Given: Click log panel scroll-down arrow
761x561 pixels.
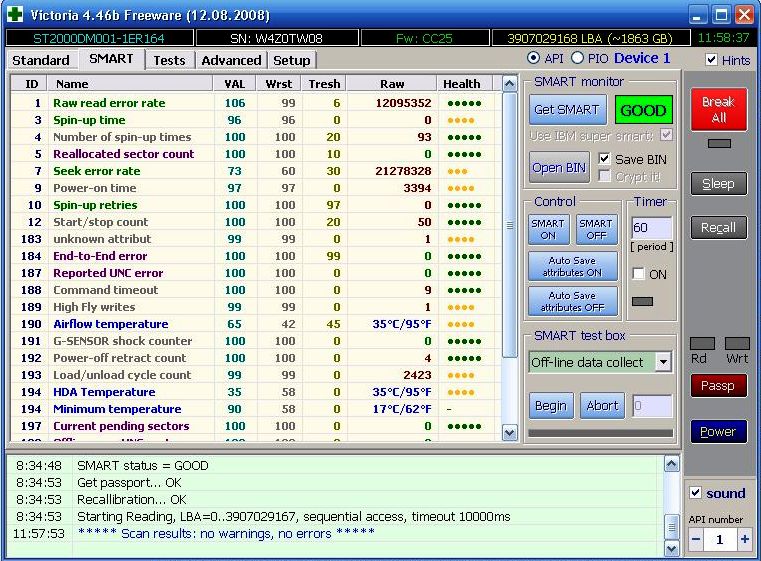Looking at the screenshot, I should 671,549.
